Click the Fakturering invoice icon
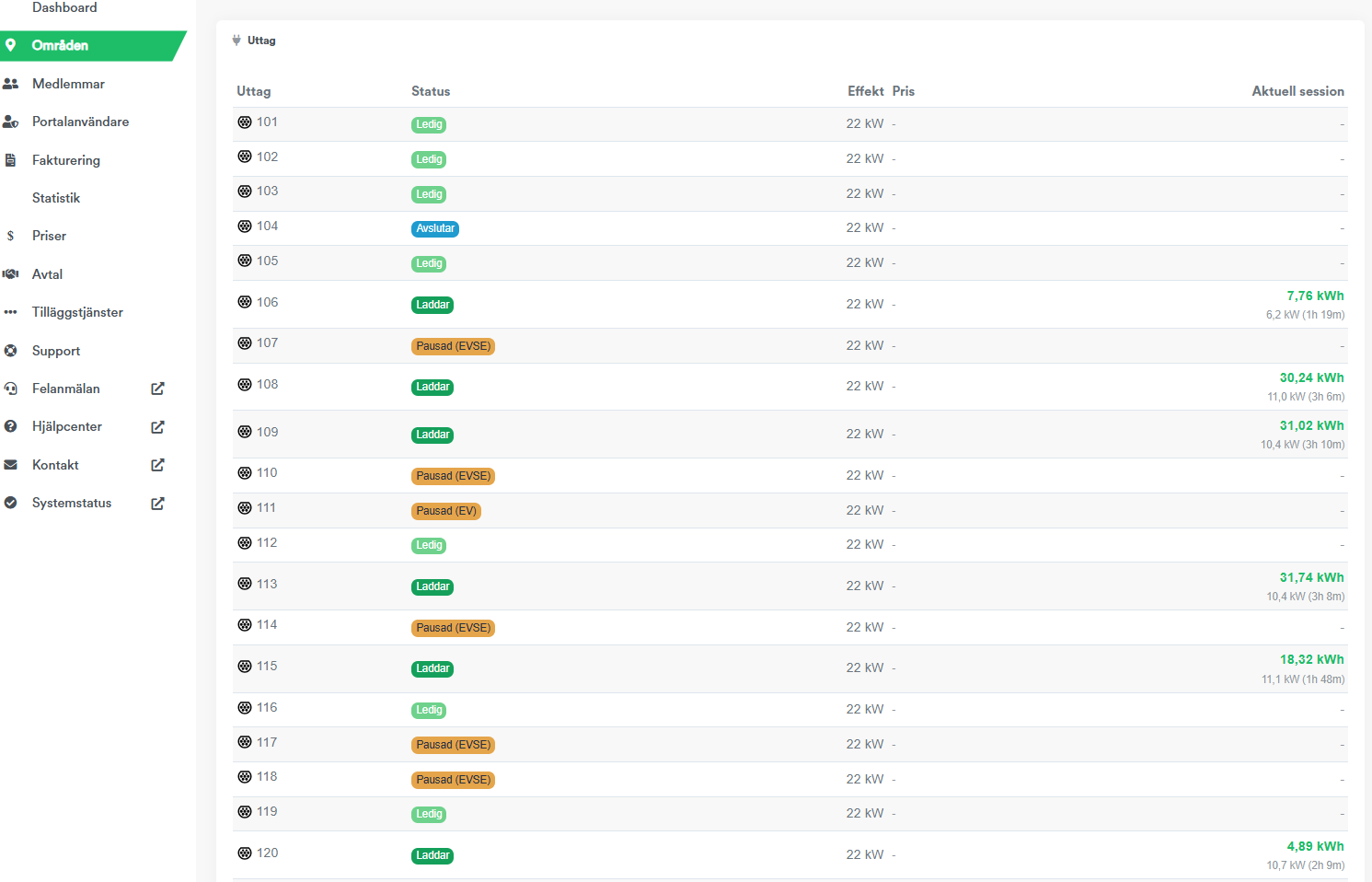The height and width of the screenshot is (882, 1372). coord(11,160)
